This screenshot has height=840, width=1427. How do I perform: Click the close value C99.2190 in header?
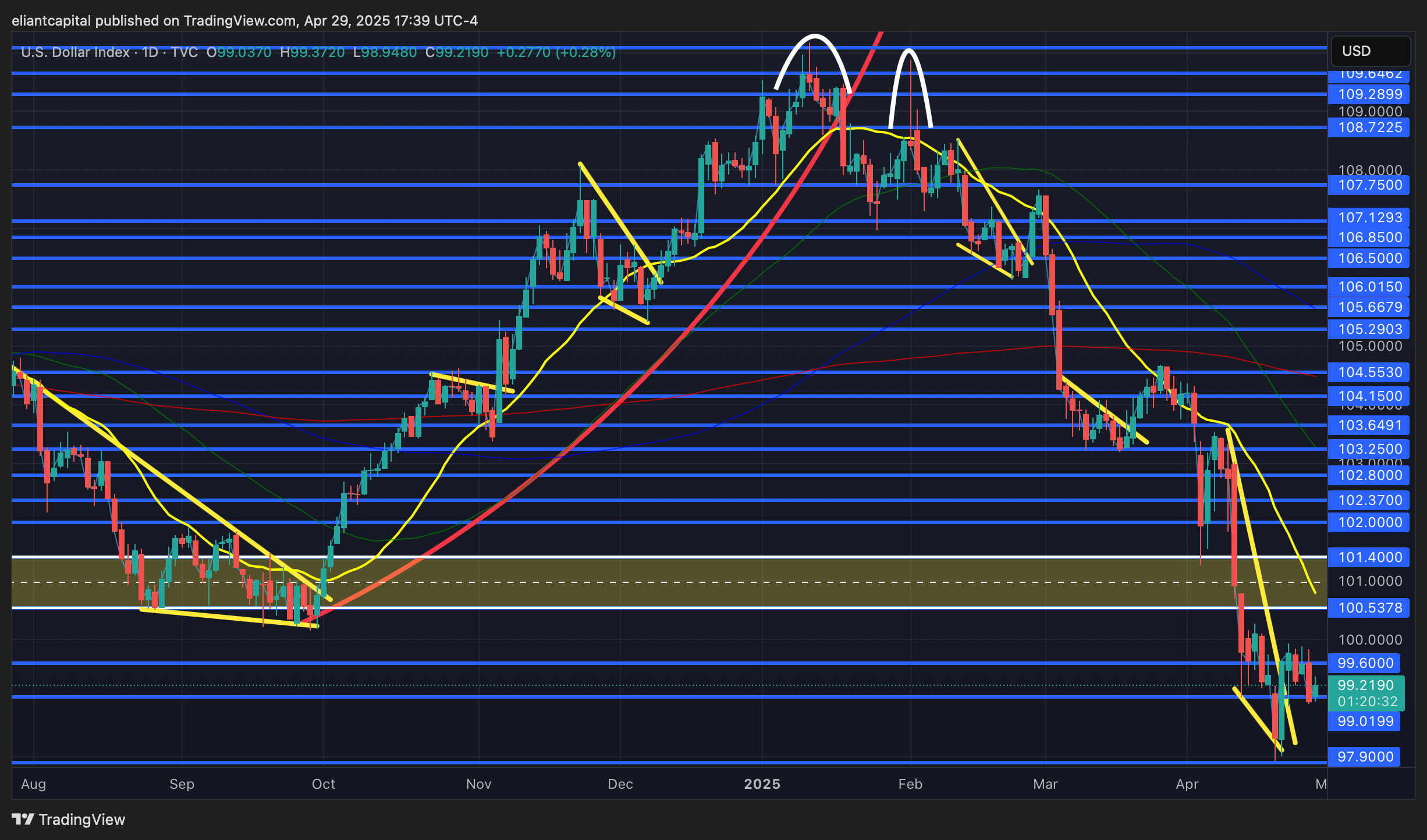[x=456, y=52]
